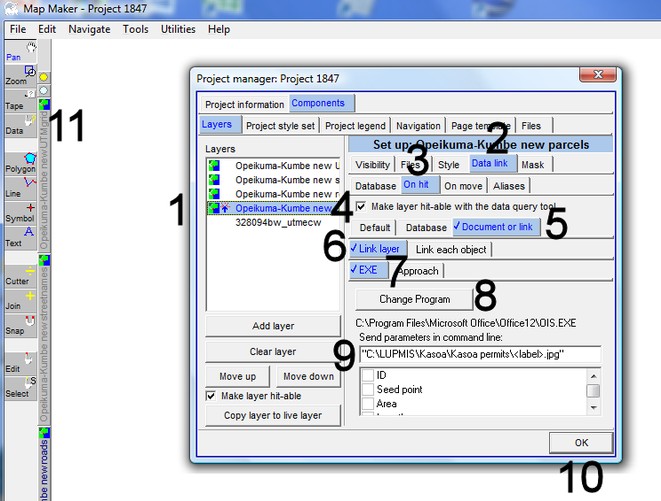Screen dimensions: 661x501
Task: Click the command line parameters field
Action: click(480, 354)
